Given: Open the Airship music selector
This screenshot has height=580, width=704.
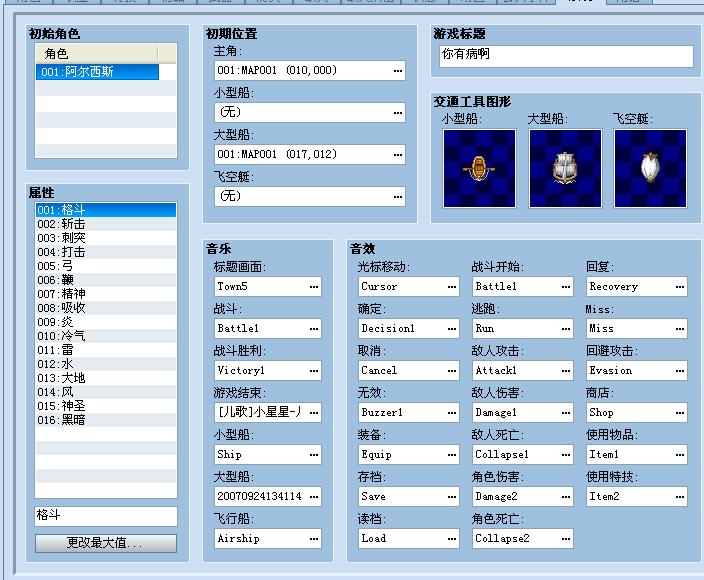Looking at the screenshot, I should pyautogui.click(x=268, y=538).
